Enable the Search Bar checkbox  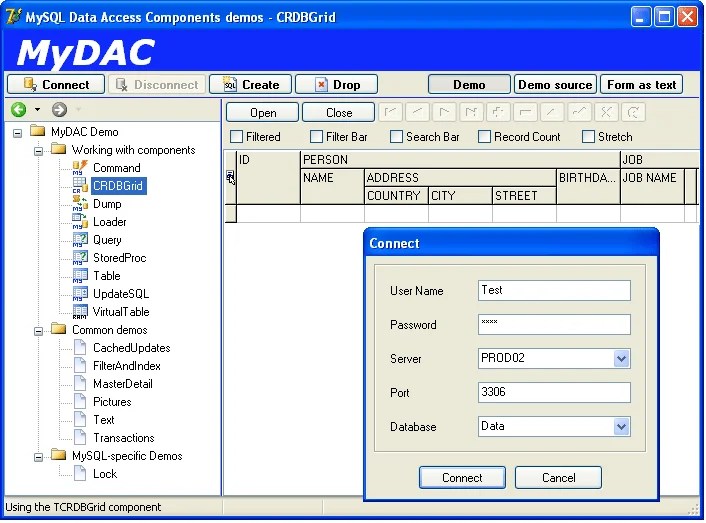click(x=396, y=136)
